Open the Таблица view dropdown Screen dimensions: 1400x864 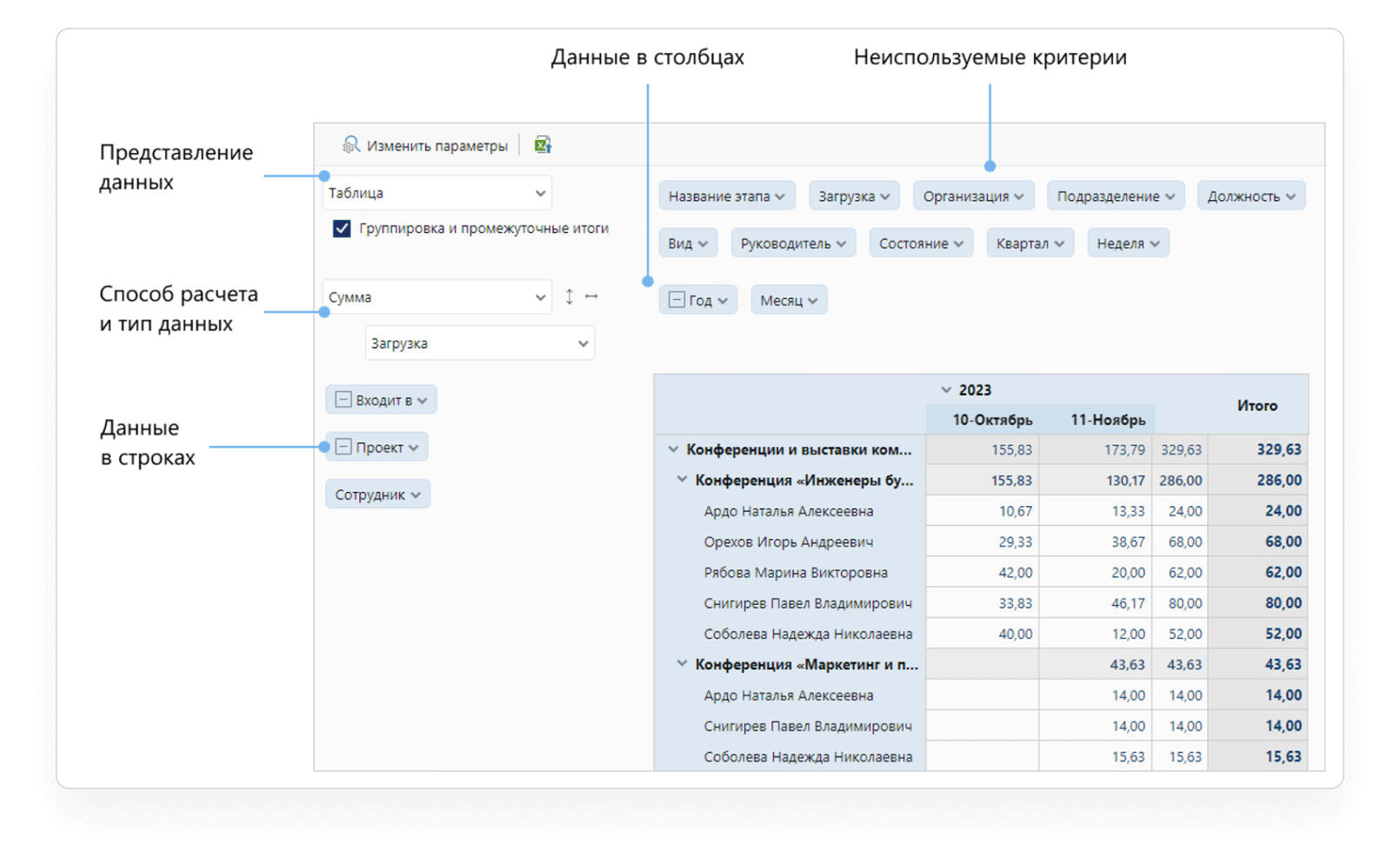coord(437,193)
